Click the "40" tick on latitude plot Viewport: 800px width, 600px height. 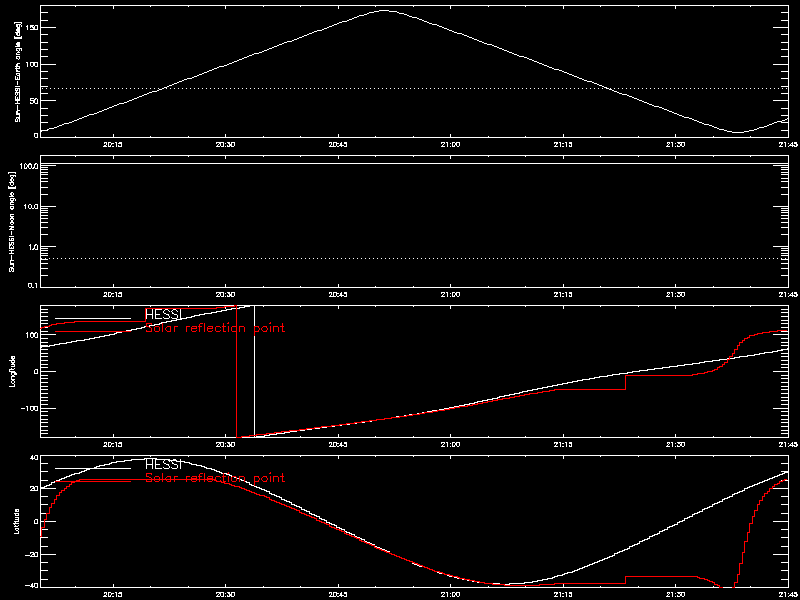[x=33, y=458]
